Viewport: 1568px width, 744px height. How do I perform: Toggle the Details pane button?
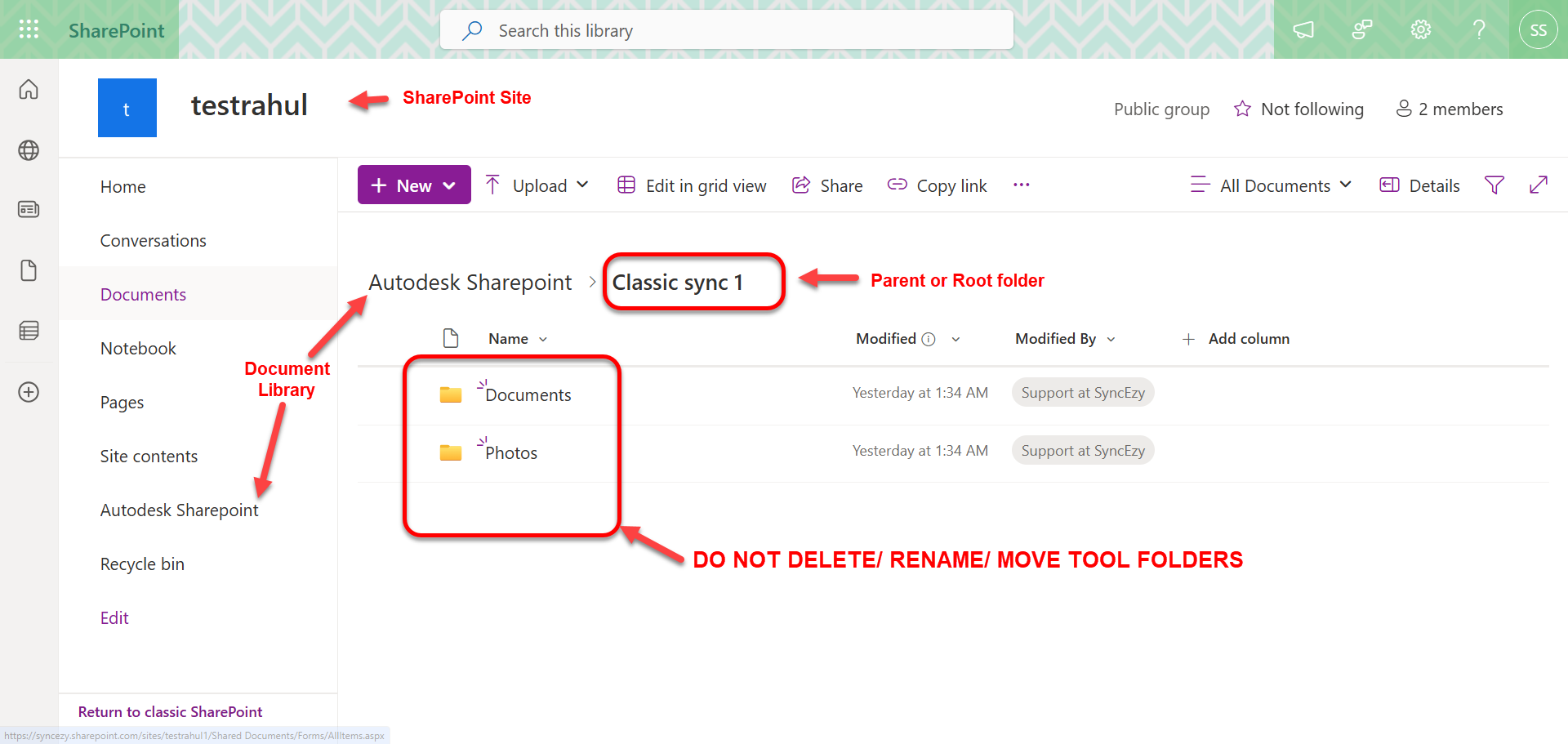click(x=1419, y=185)
